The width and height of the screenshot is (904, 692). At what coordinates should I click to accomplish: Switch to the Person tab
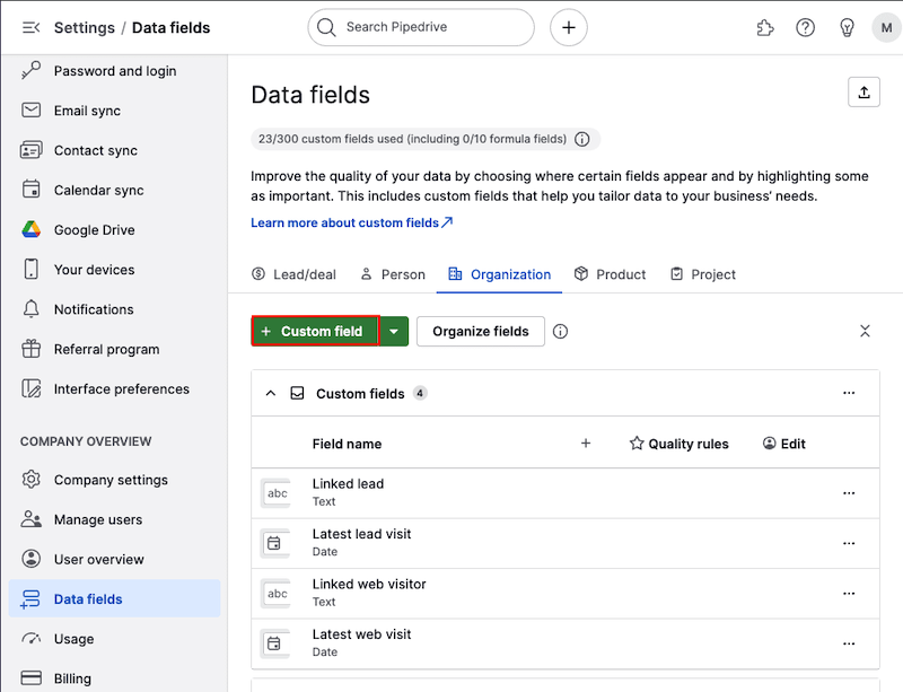pos(393,274)
